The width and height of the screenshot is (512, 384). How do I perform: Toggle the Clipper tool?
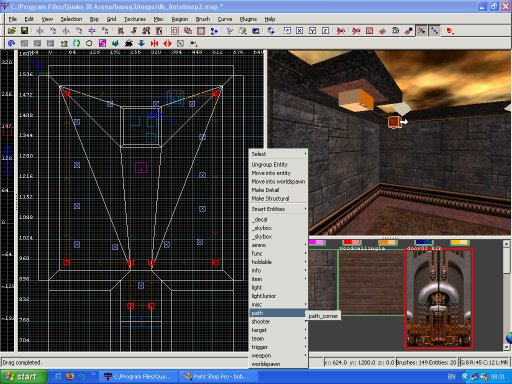point(214,31)
